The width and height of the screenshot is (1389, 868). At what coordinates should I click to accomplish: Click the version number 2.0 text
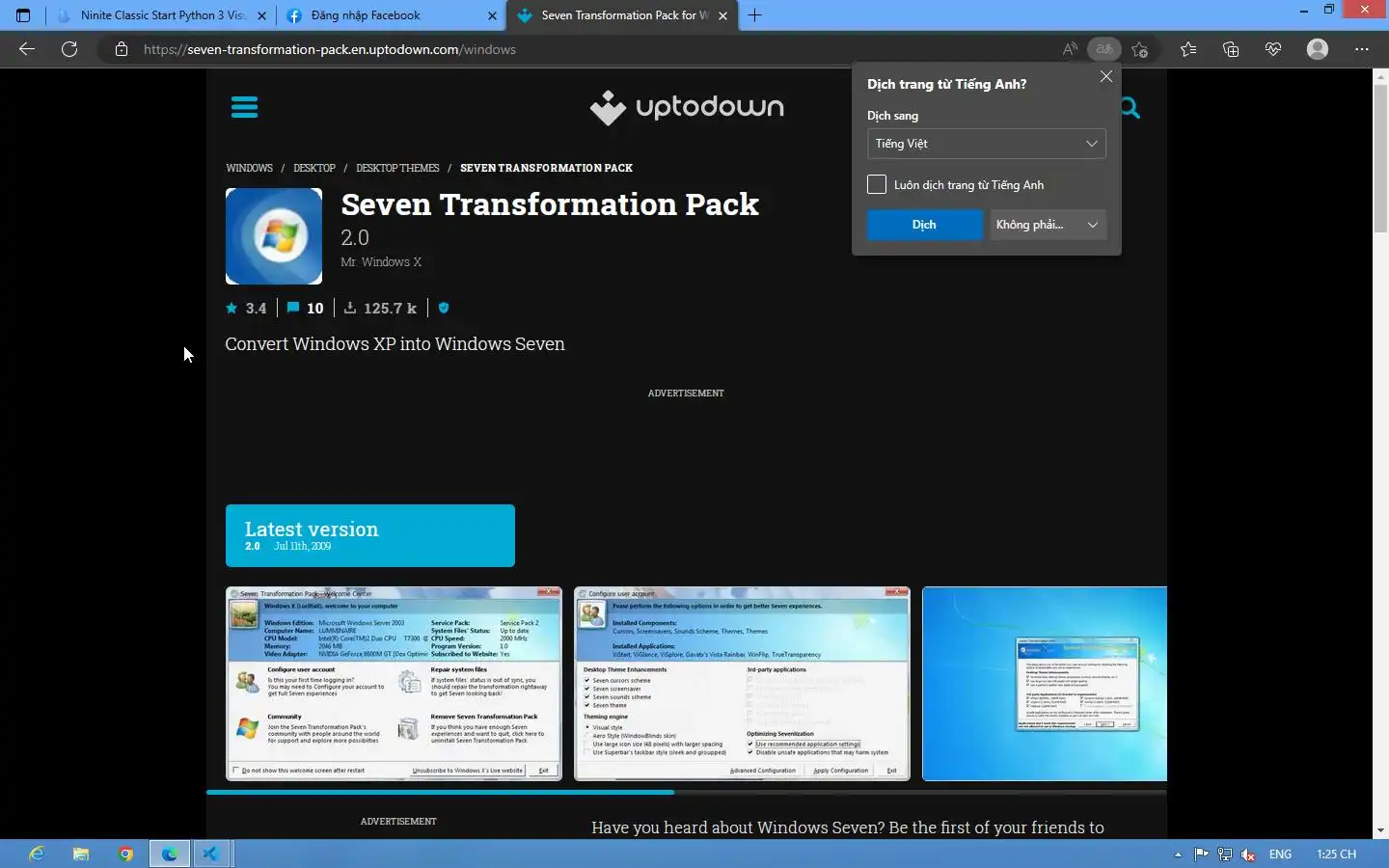(355, 237)
